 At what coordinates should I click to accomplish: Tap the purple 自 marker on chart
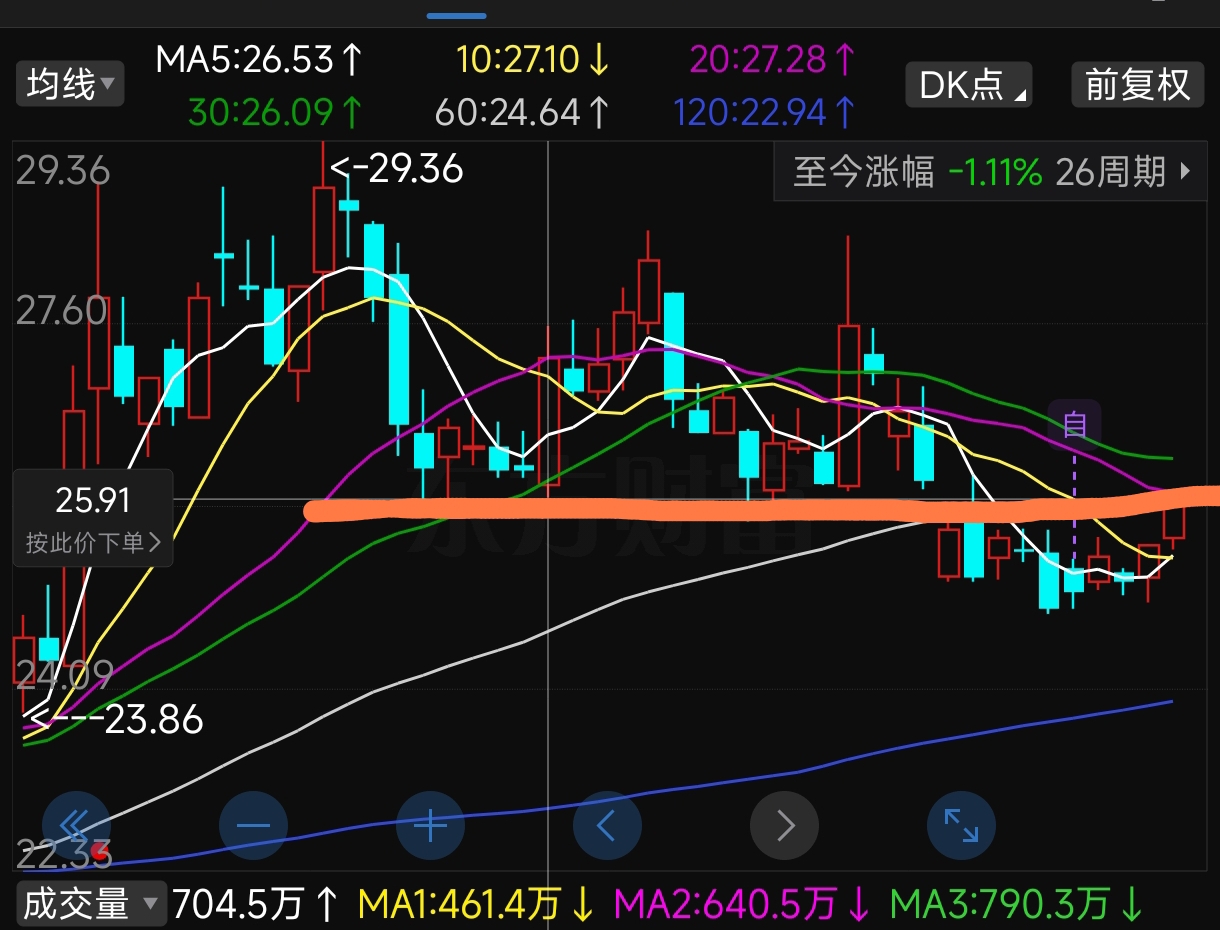(x=1075, y=424)
